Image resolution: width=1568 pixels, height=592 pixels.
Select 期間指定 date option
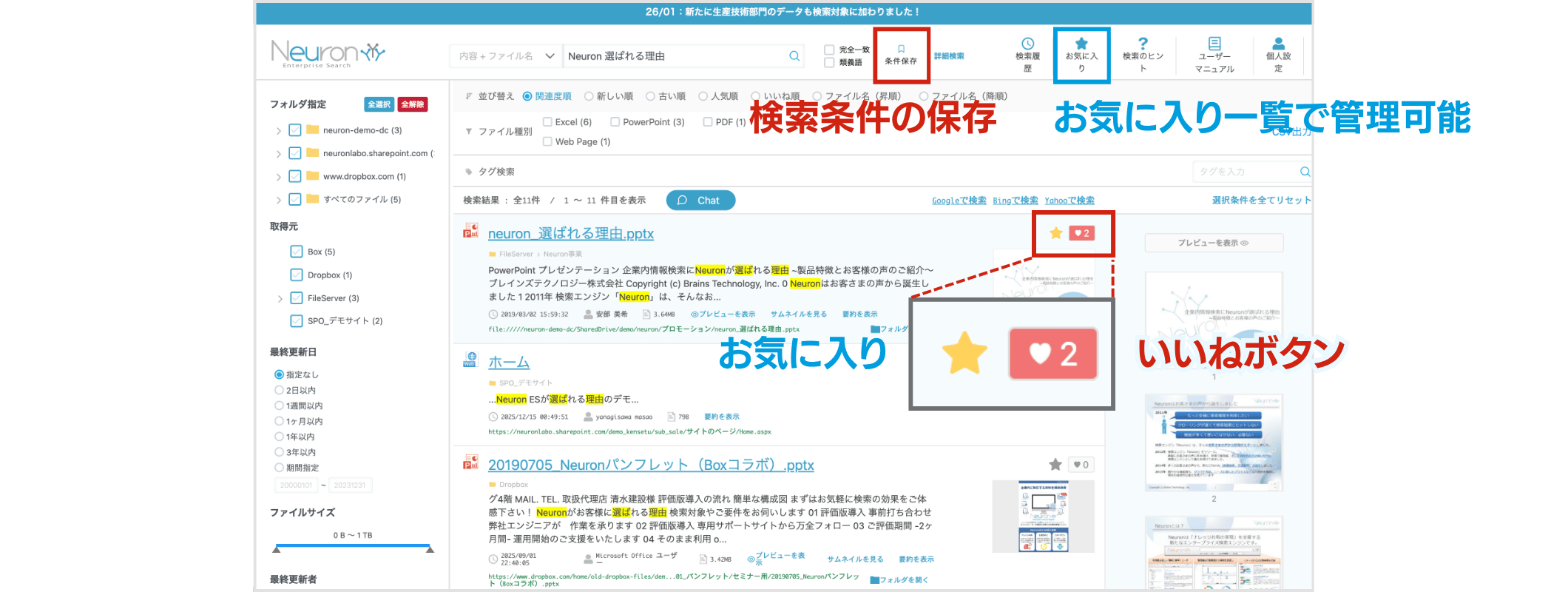click(279, 468)
